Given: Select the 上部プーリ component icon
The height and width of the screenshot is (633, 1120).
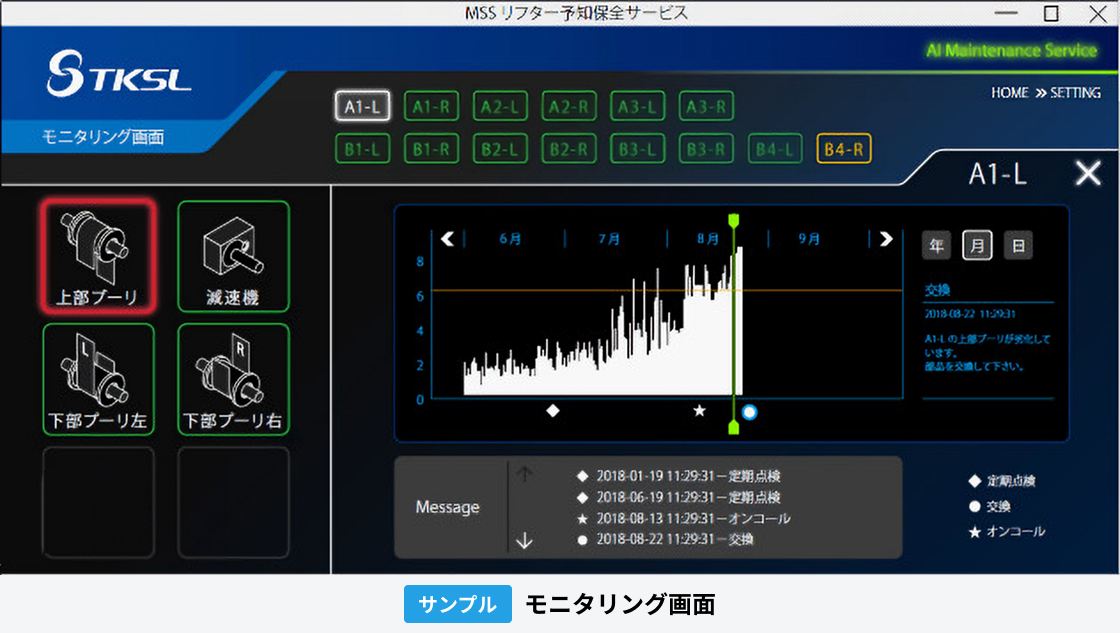Looking at the screenshot, I should (x=98, y=256).
